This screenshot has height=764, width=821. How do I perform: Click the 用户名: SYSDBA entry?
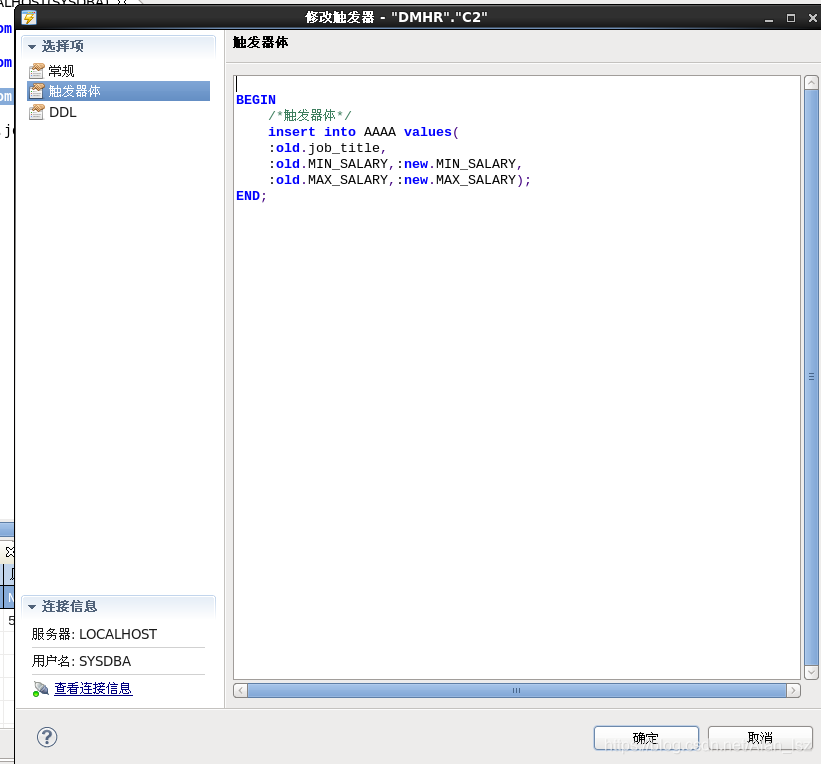coord(81,661)
